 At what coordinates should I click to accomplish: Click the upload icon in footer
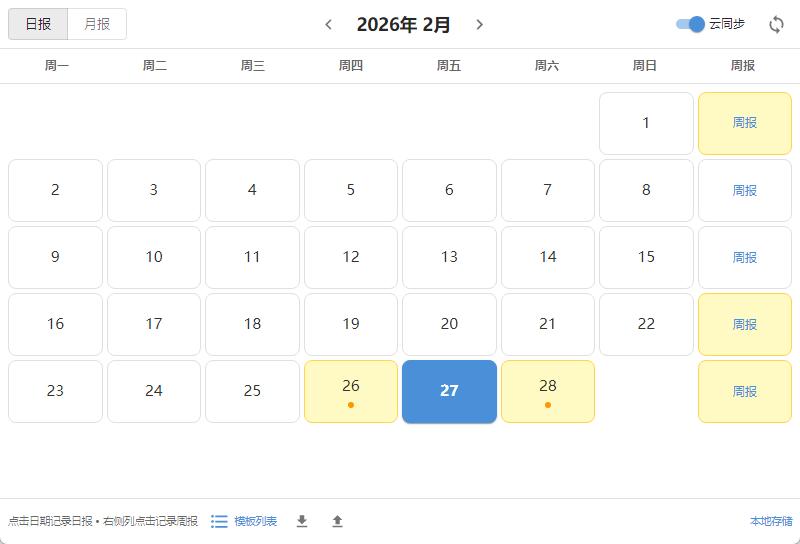click(337, 521)
